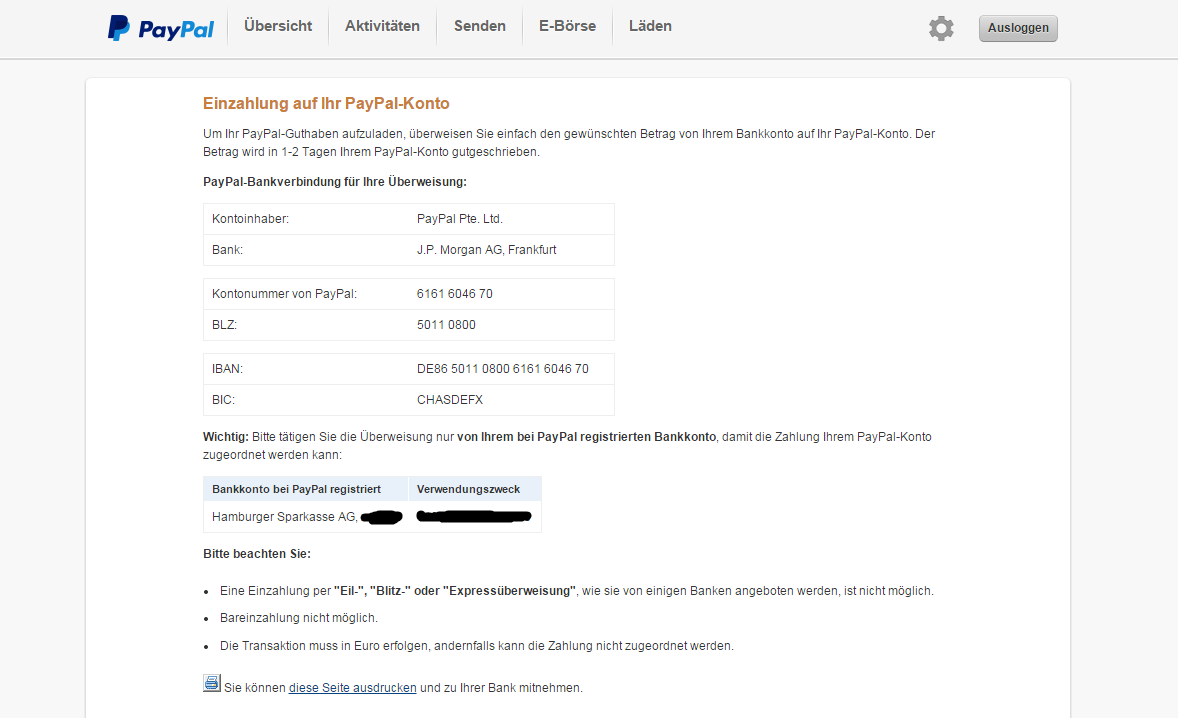Click the 'Bank:' row label
Viewport: 1178px width, 718px height.
tap(227, 250)
